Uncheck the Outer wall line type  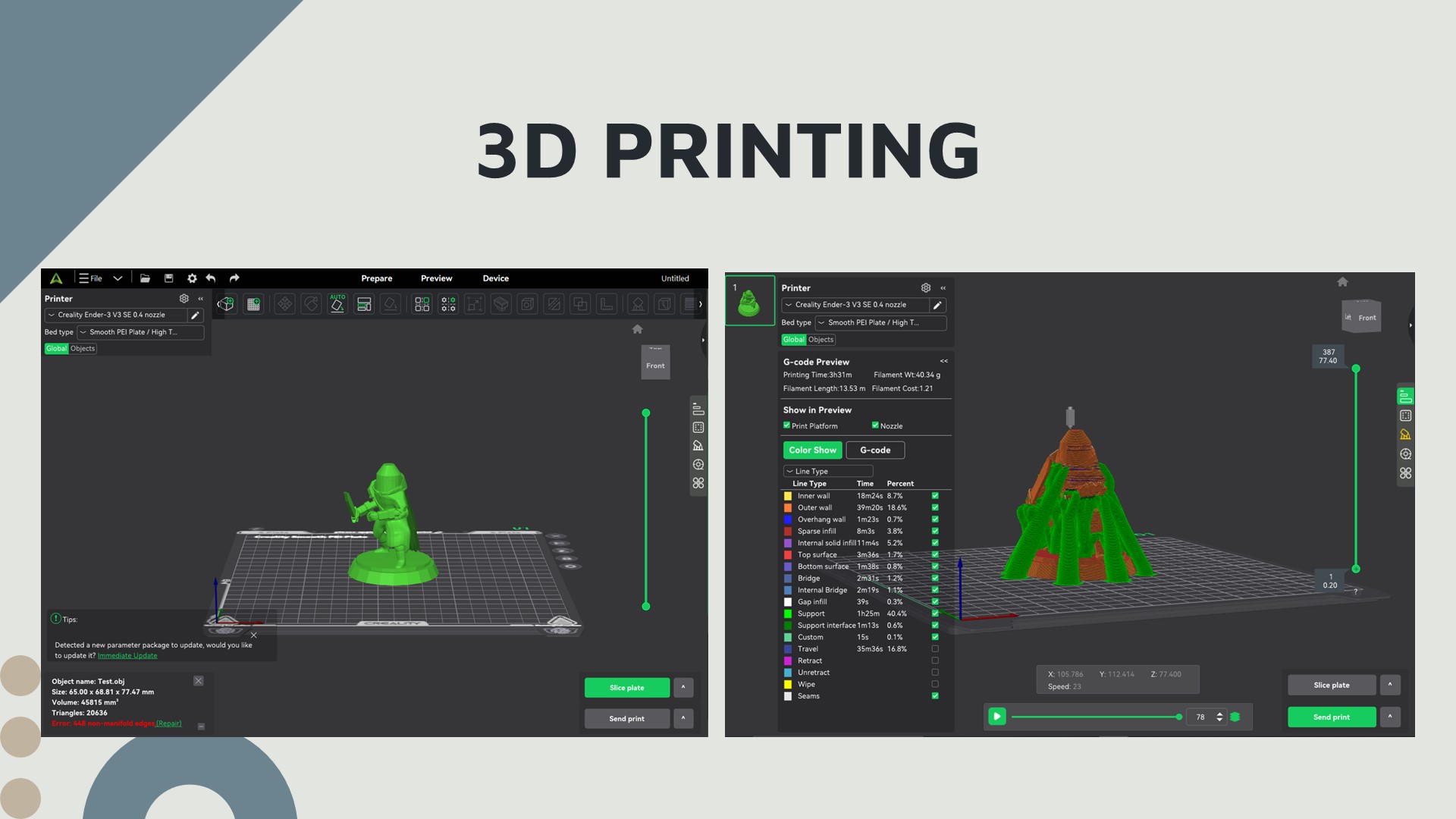(x=935, y=507)
